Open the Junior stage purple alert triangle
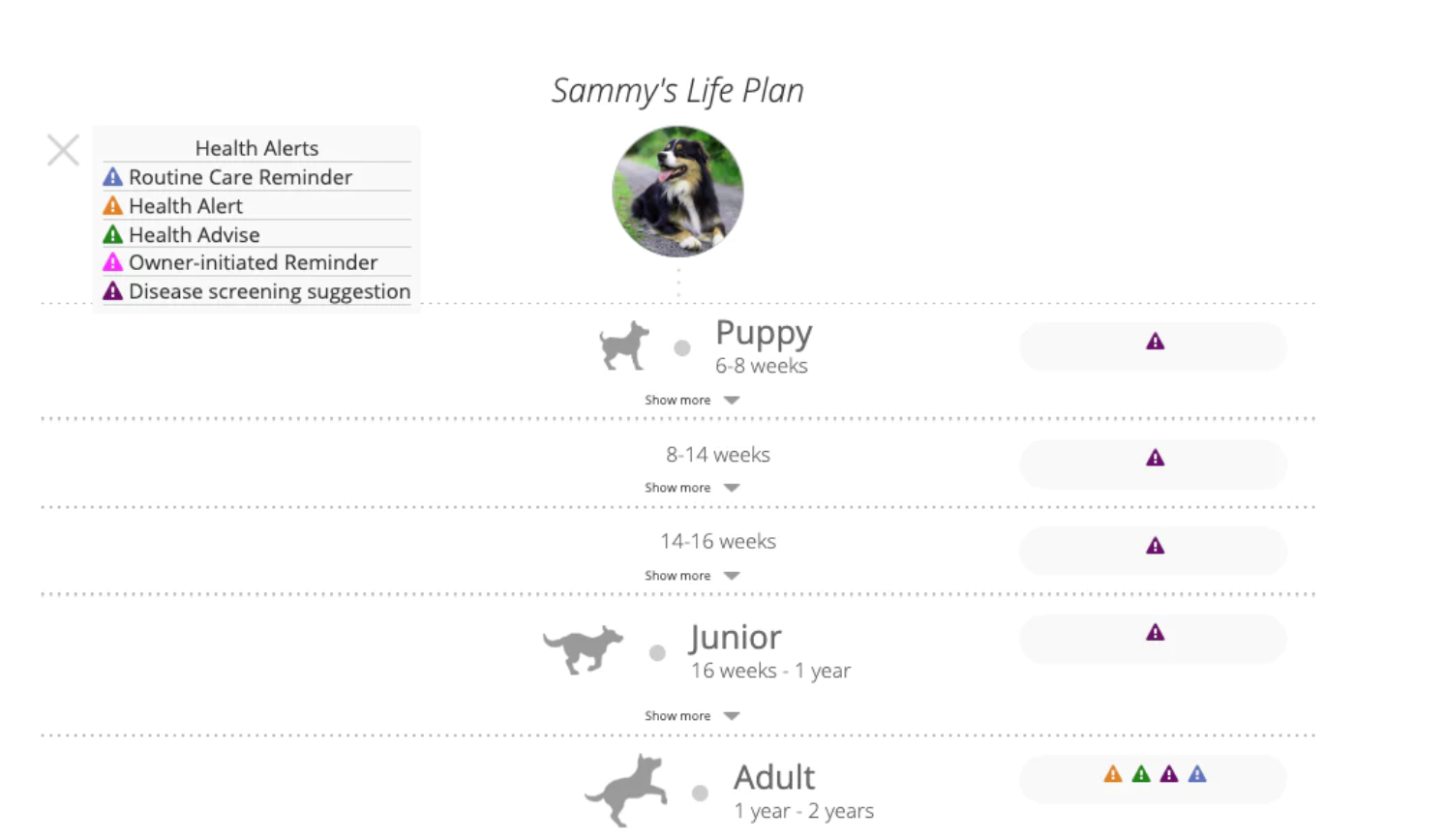Viewport: 1444px width, 840px height. (1155, 633)
